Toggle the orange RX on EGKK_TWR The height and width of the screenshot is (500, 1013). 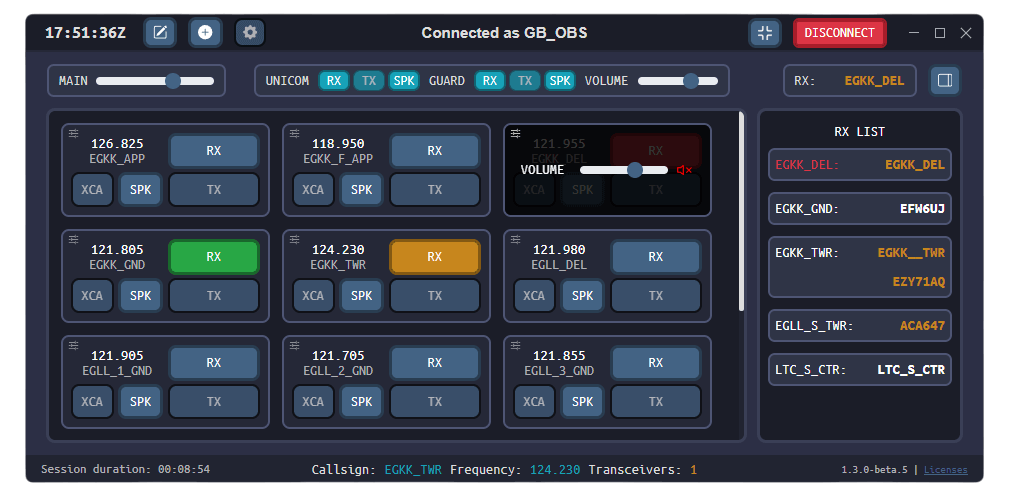[435, 256]
